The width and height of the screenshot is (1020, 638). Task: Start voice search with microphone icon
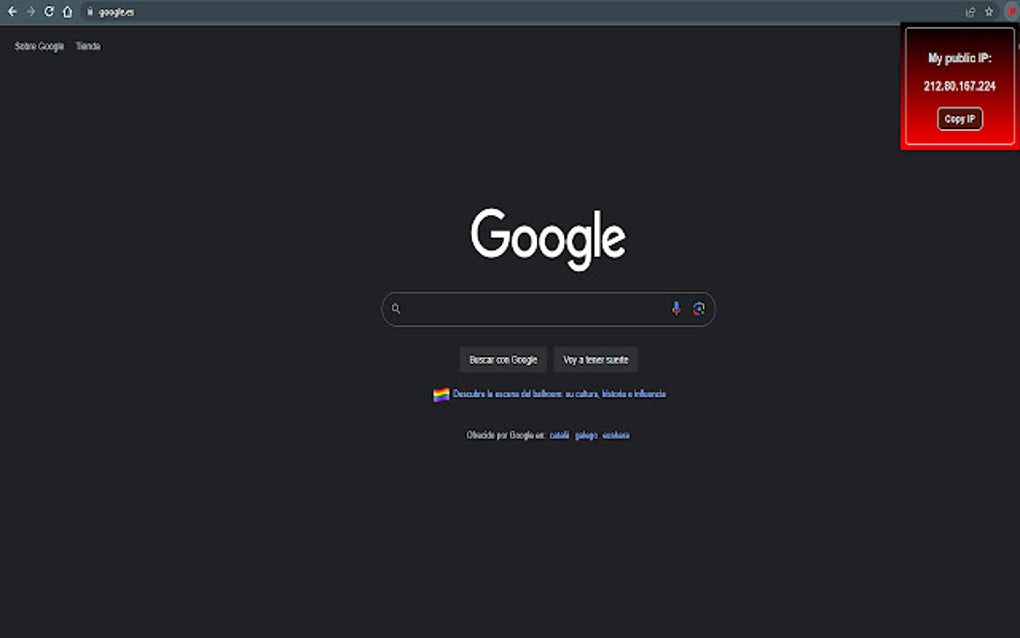(676, 309)
